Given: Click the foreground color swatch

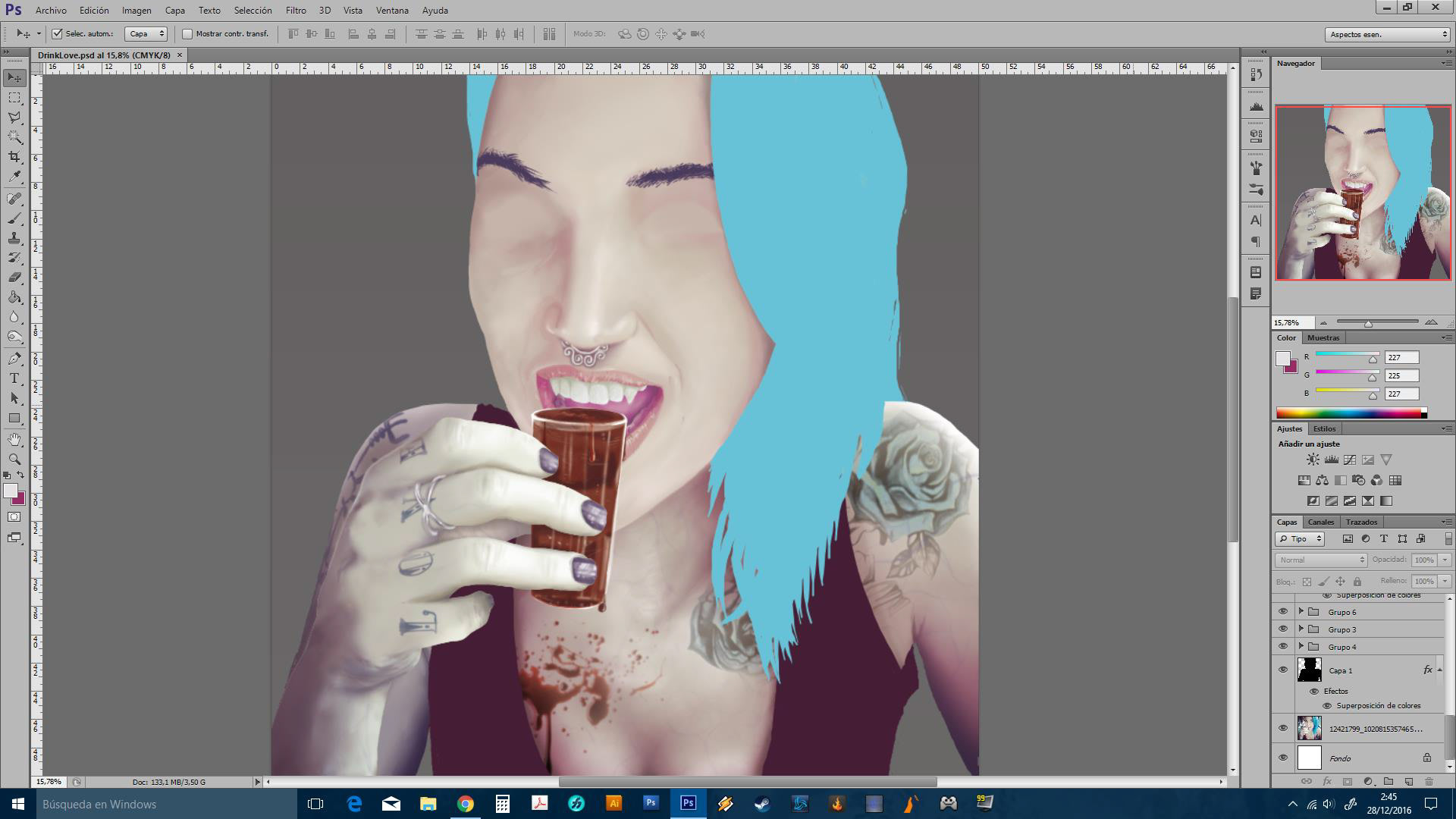Looking at the screenshot, I should (x=10, y=491).
